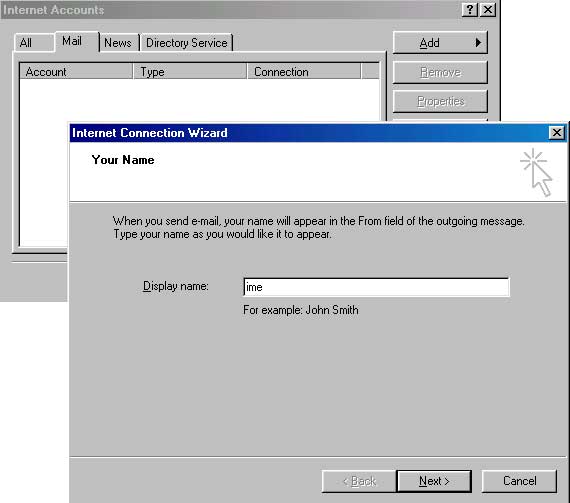570x503 pixels.
Task: Open the Directory Service tab
Action: (186, 43)
